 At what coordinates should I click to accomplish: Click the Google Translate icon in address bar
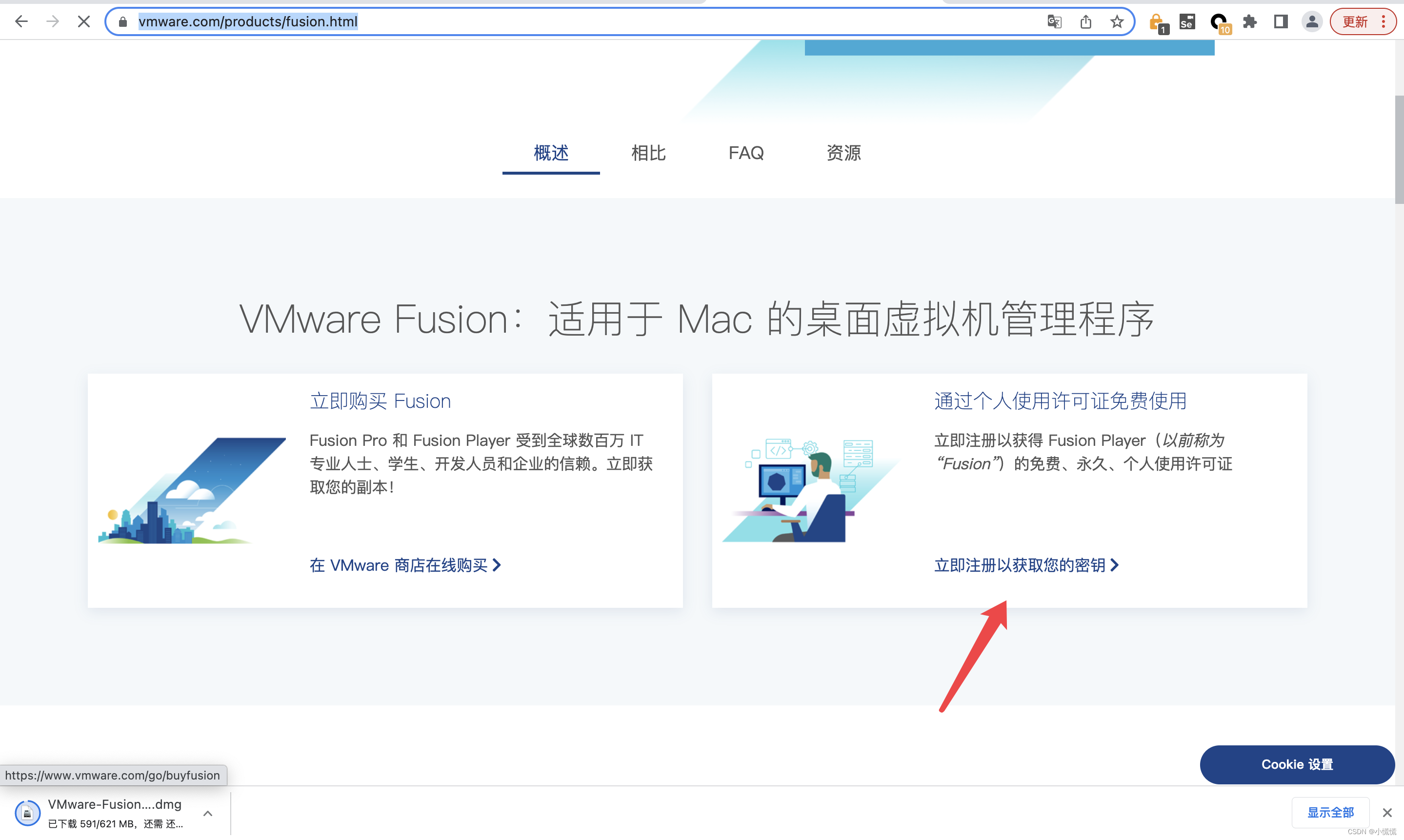pyautogui.click(x=1054, y=21)
